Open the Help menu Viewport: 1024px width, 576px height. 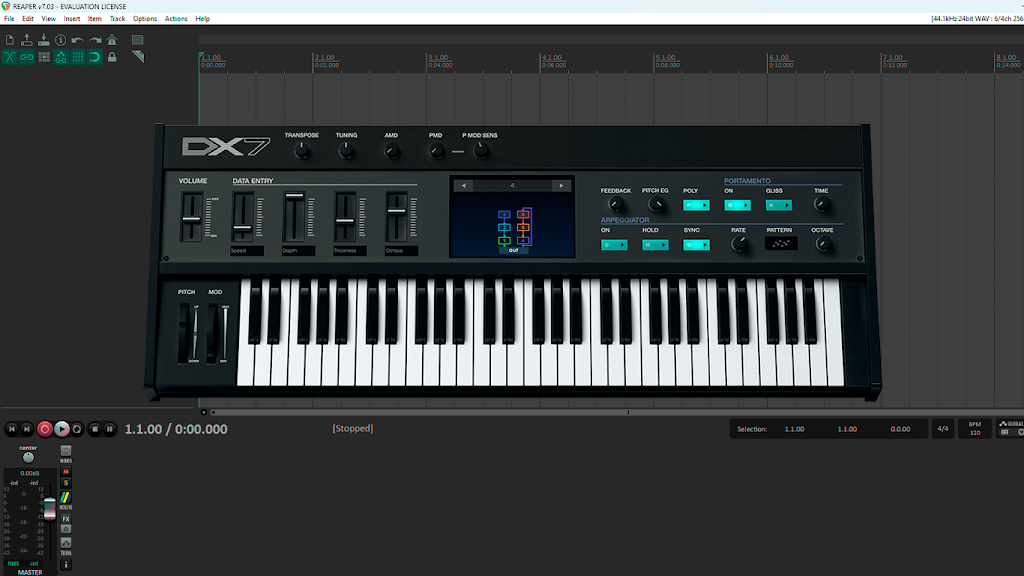pyautogui.click(x=202, y=19)
